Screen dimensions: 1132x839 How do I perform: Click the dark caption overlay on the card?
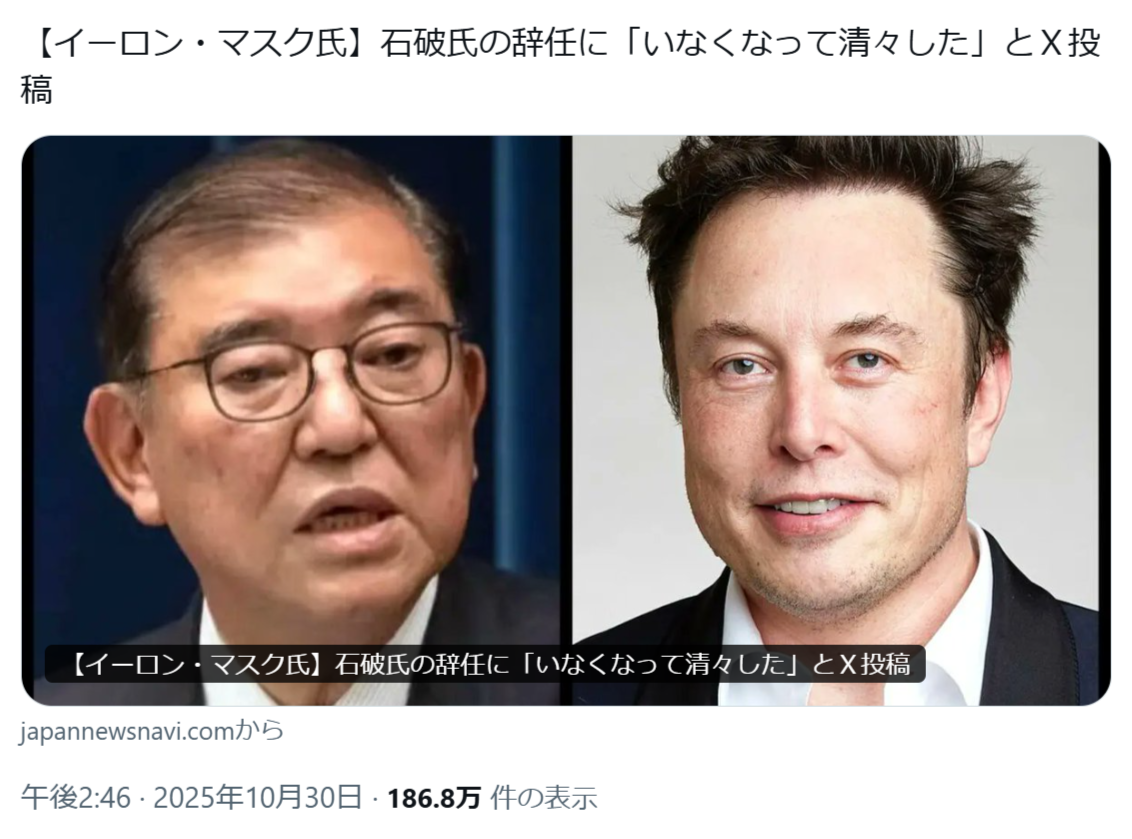pos(485,664)
